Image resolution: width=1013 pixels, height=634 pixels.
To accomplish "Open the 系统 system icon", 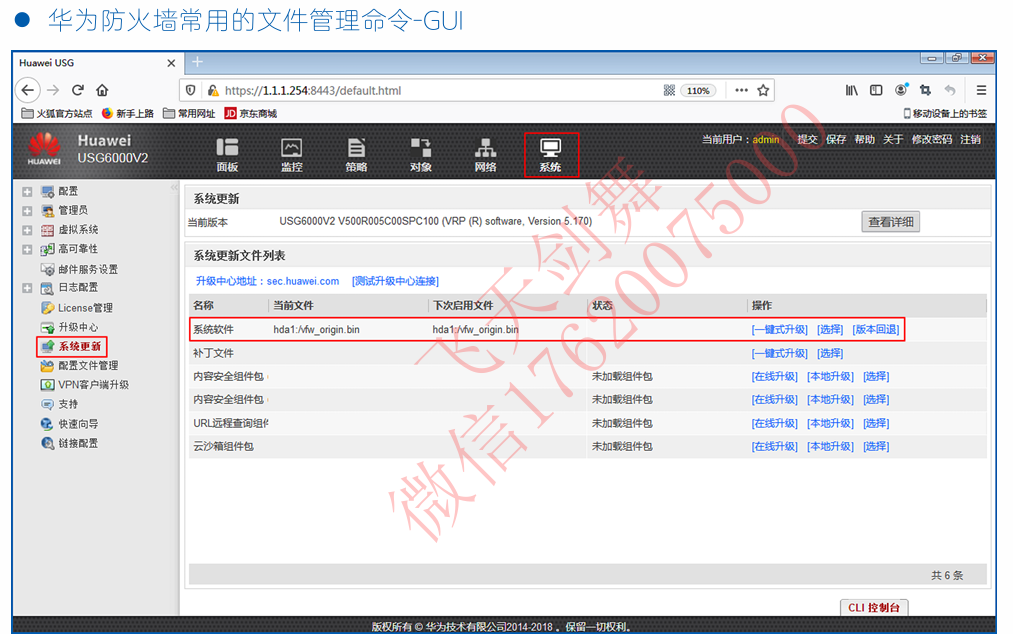I will coord(550,154).
